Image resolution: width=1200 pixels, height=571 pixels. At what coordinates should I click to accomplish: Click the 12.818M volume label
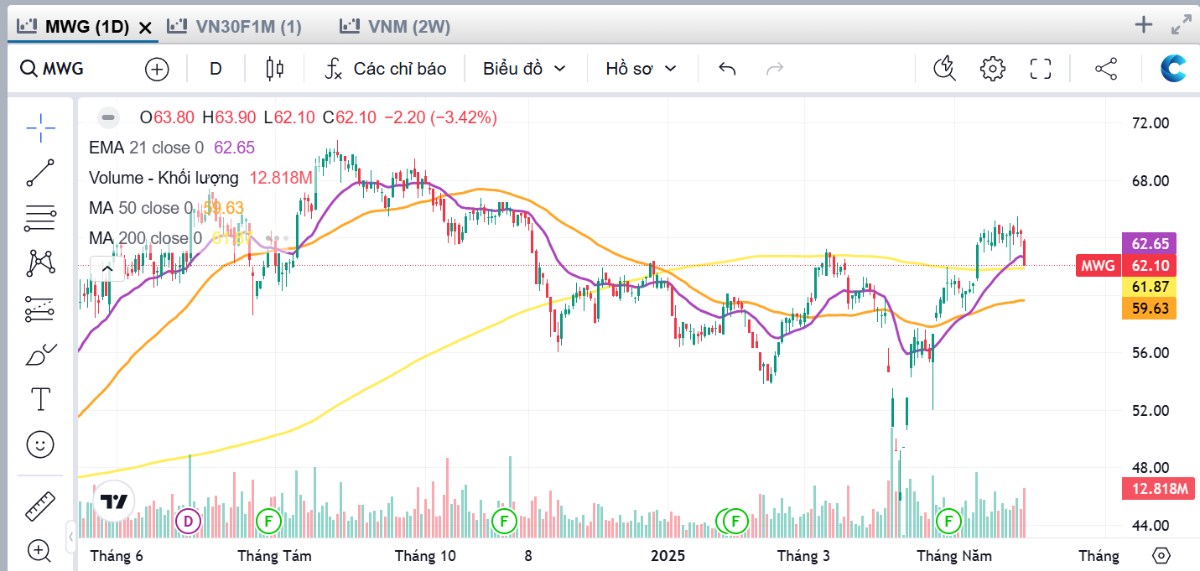[1160, 488]
